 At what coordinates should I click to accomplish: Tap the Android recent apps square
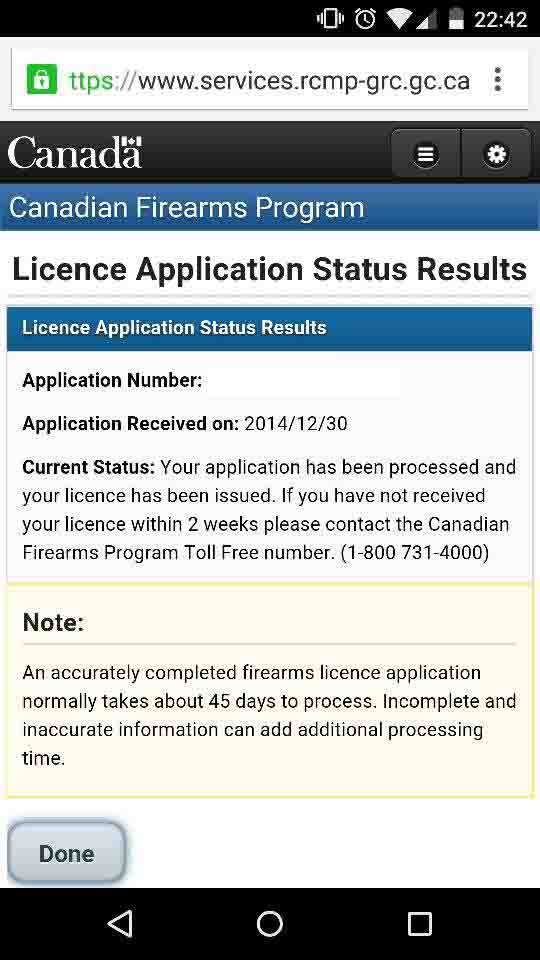[419, 923]
